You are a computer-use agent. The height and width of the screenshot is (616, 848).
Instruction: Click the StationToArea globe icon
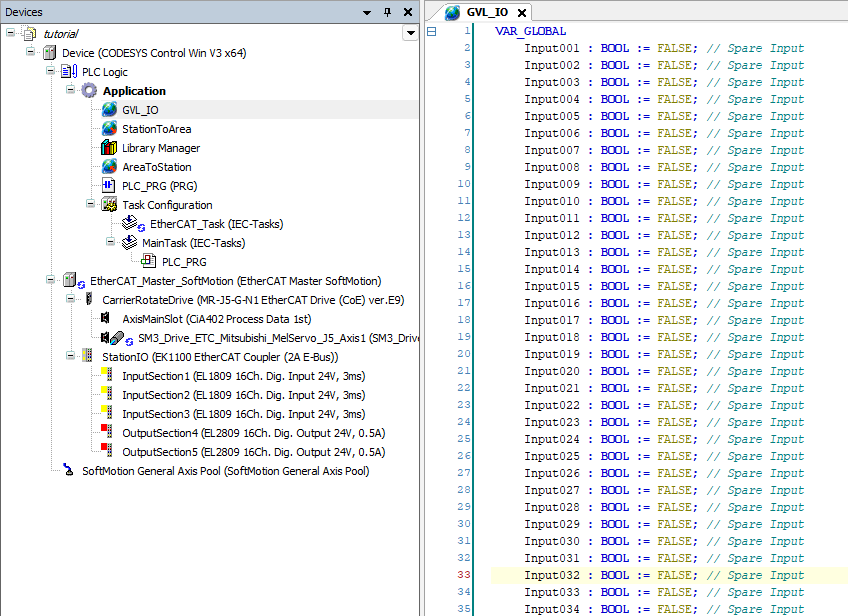point(109,128)
